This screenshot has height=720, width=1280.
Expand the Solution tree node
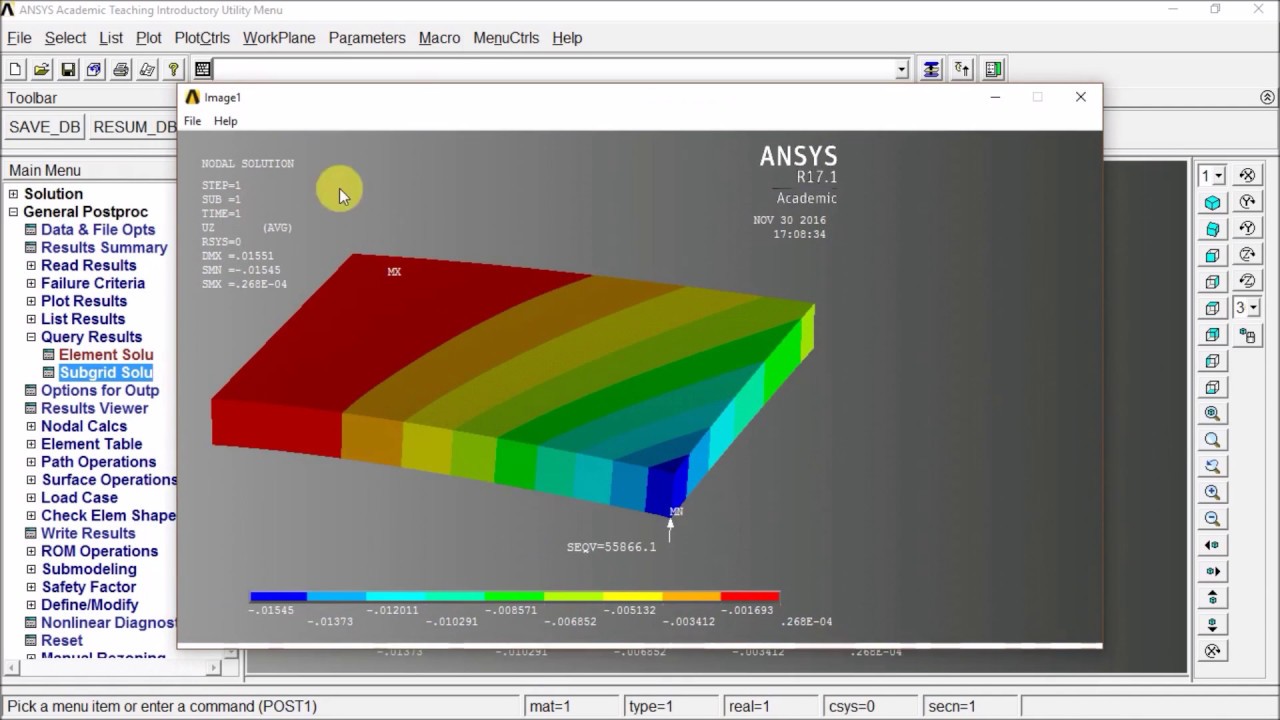14,194
